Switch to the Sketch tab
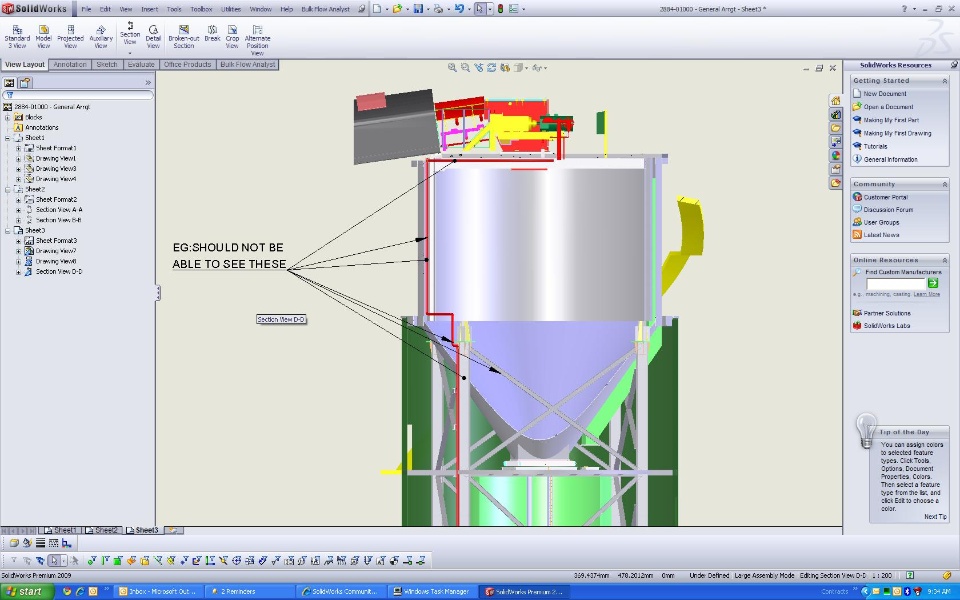Image resolution: width=960 pixels, height=600 pixels. (107, 64)
